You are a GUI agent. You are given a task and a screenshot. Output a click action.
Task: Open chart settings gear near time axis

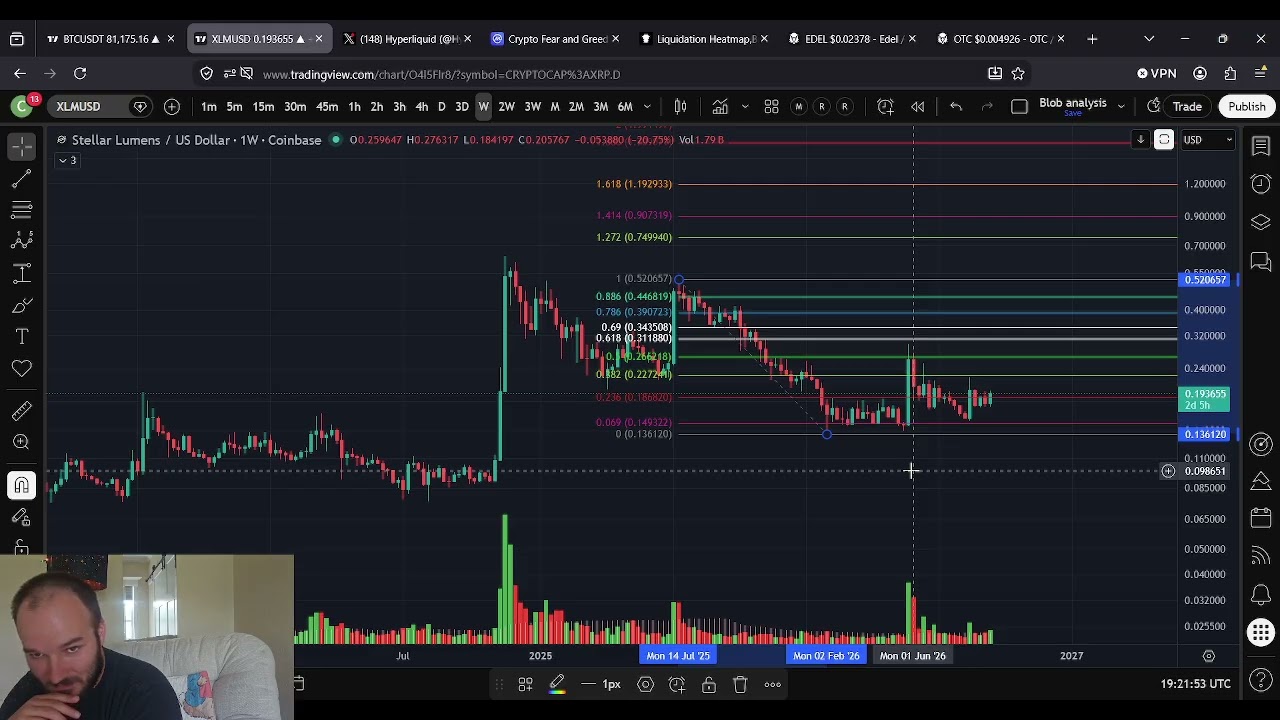1208,656
